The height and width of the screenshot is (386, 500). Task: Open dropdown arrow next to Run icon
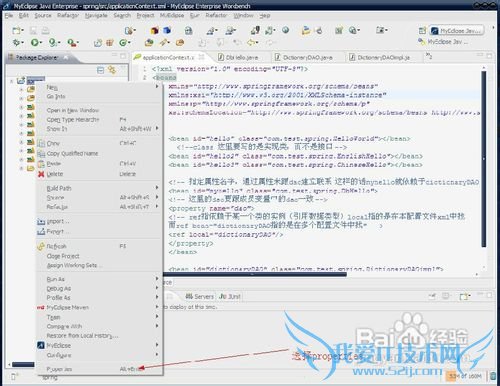click(41, 43)
